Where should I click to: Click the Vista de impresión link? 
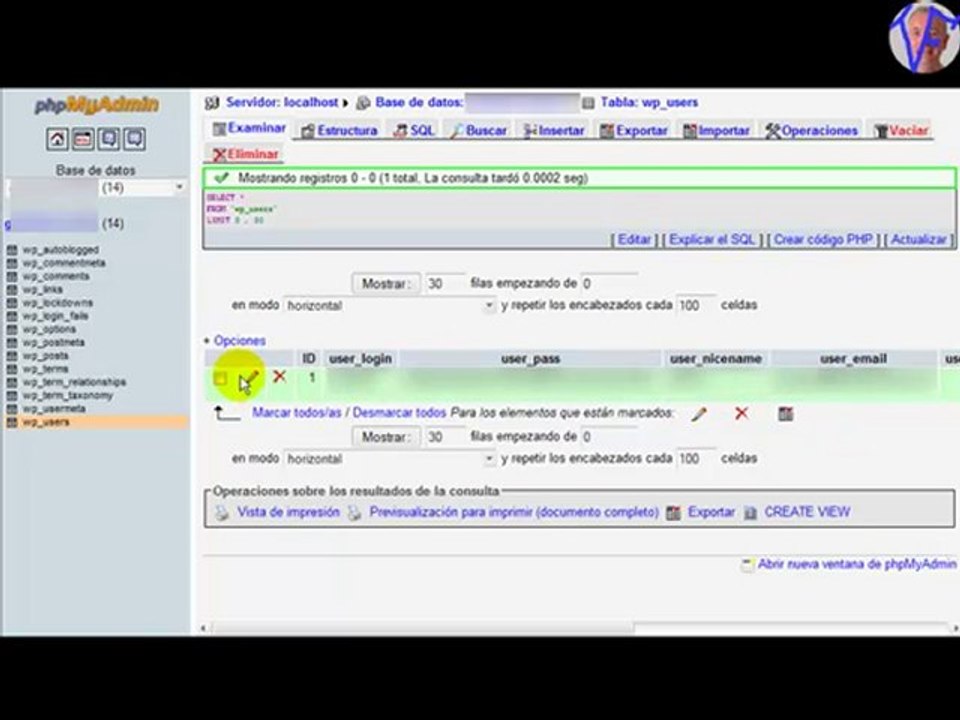(x=288, y=512)
